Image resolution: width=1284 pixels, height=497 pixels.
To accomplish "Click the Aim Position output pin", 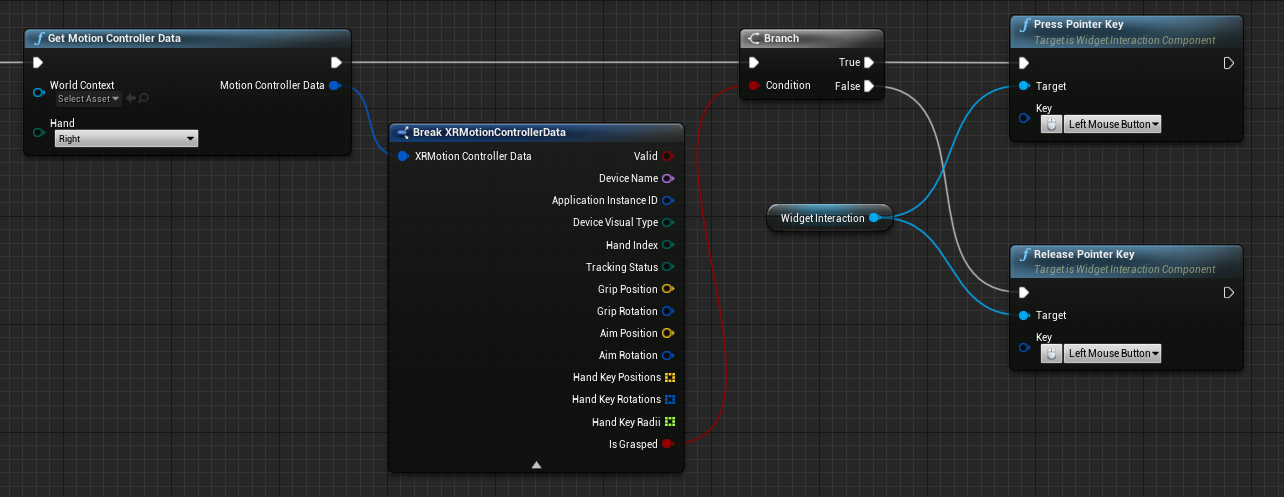I will 668,333.
